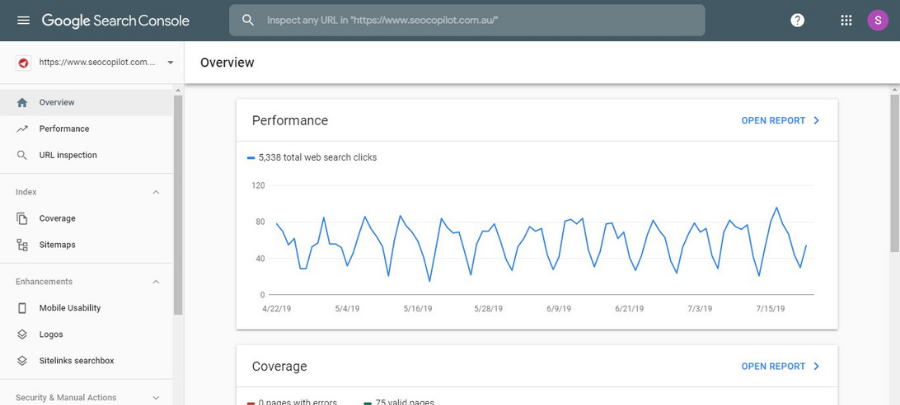900x405 pixels.
Task: Select URL inspection in the sidebar
Action: (x=86, y=155)
